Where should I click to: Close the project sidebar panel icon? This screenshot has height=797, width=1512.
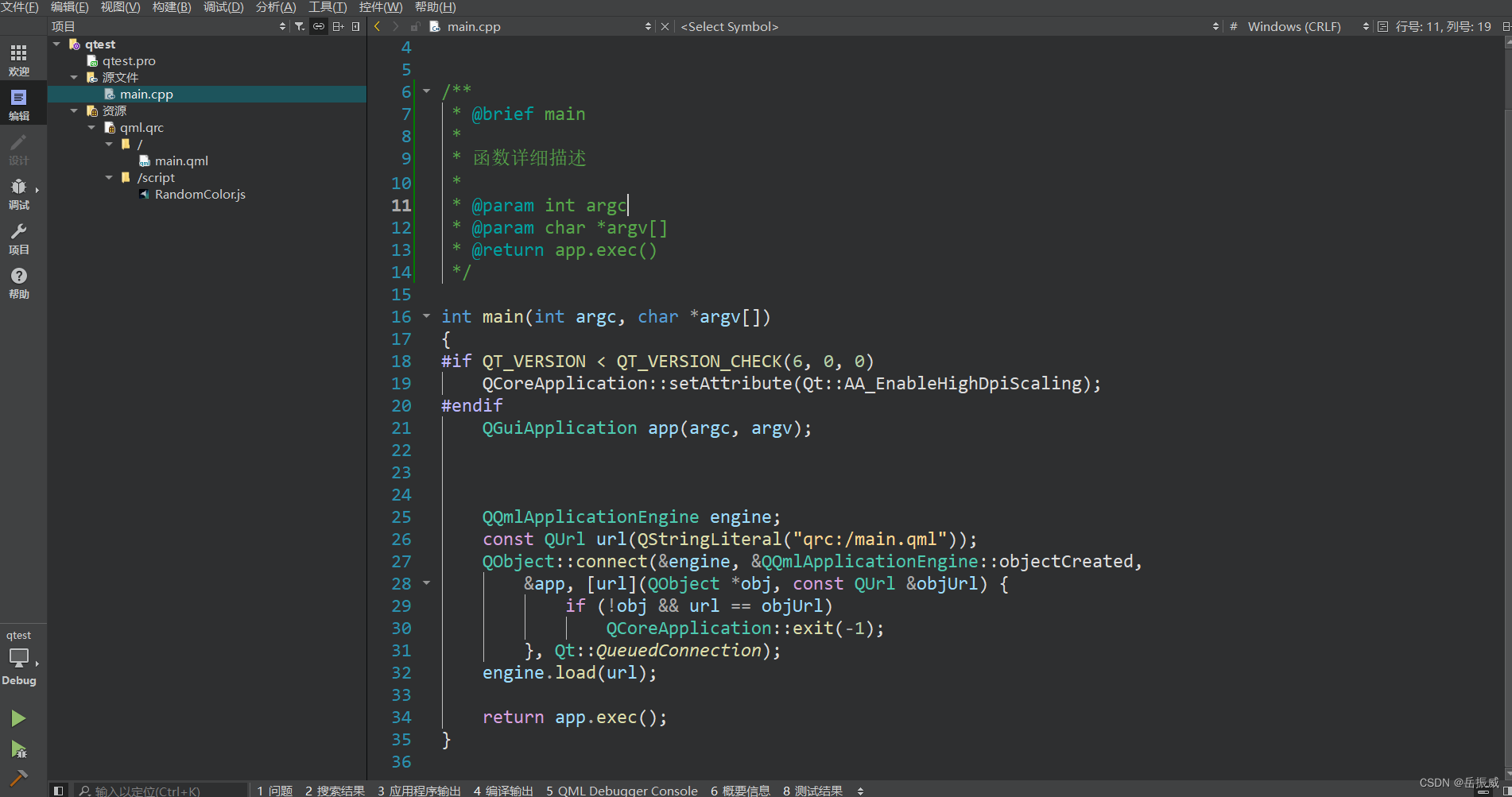(x=355, y=26)
